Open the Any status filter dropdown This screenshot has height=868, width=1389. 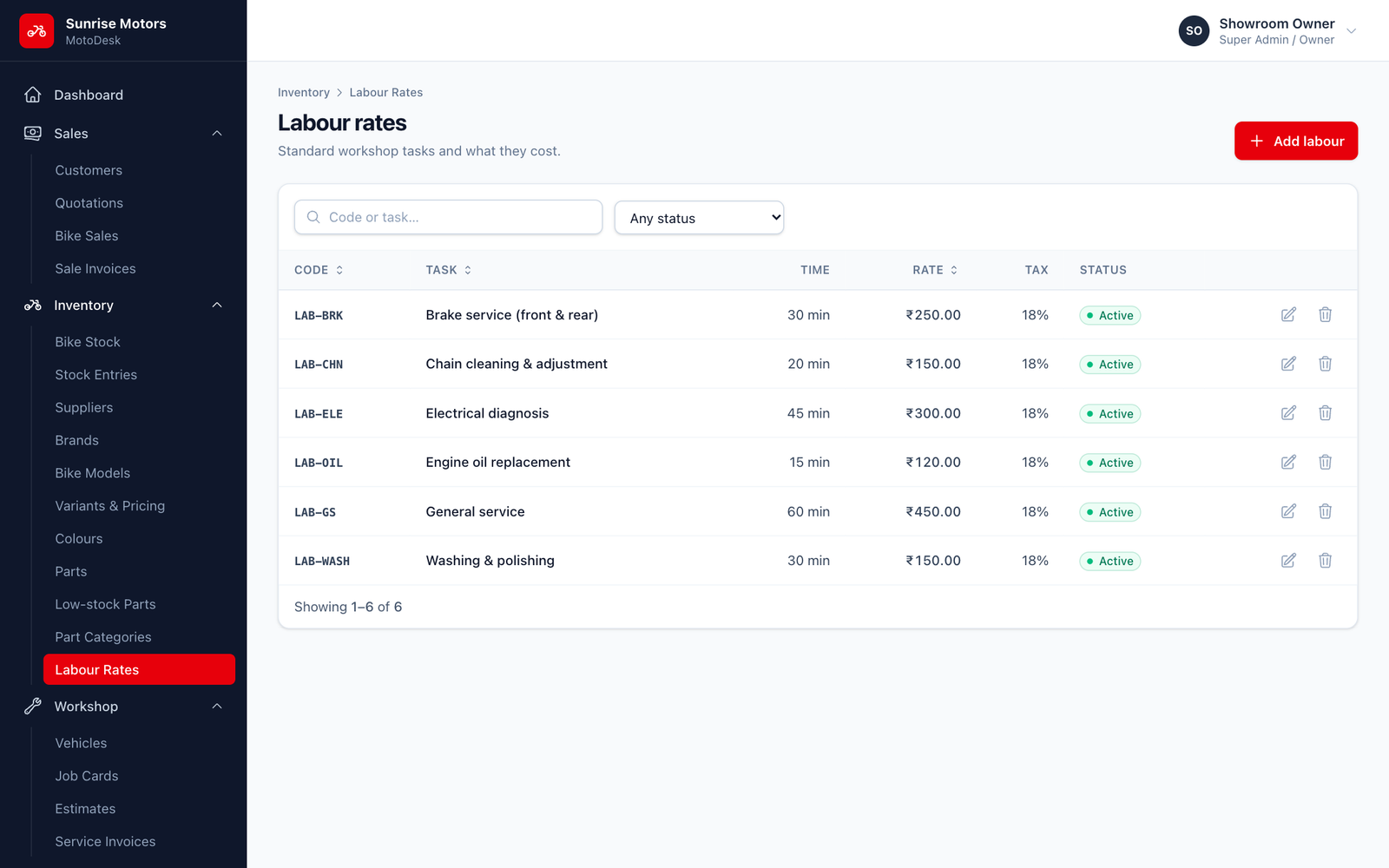pos(699,218)
